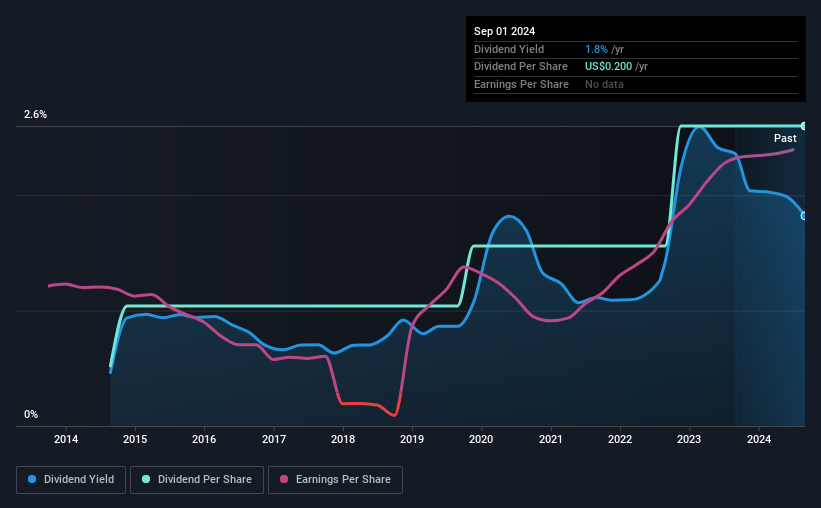Click the 2020 x-axis label
This screenshot has width=821, height=508.
tap(481, 439)
